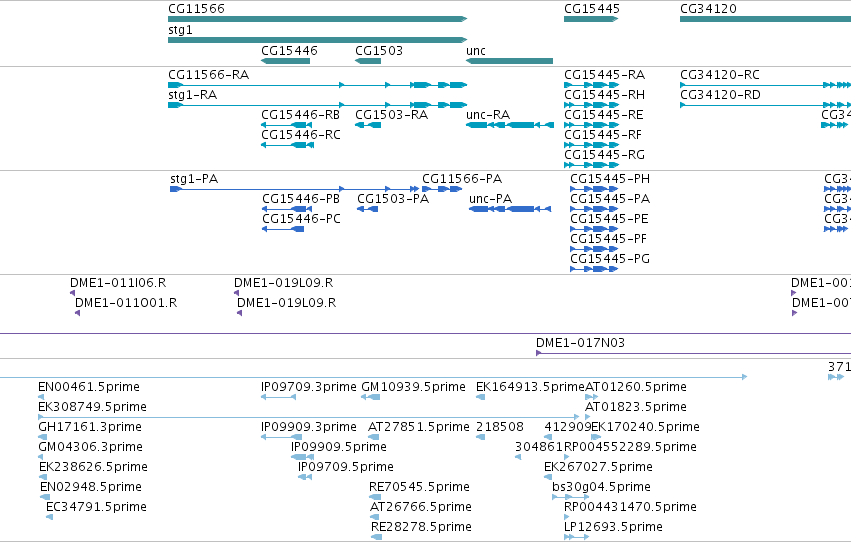Click the CG15445-RA transcript label
This screenshot has width=851, height=542.
(605, 75)
